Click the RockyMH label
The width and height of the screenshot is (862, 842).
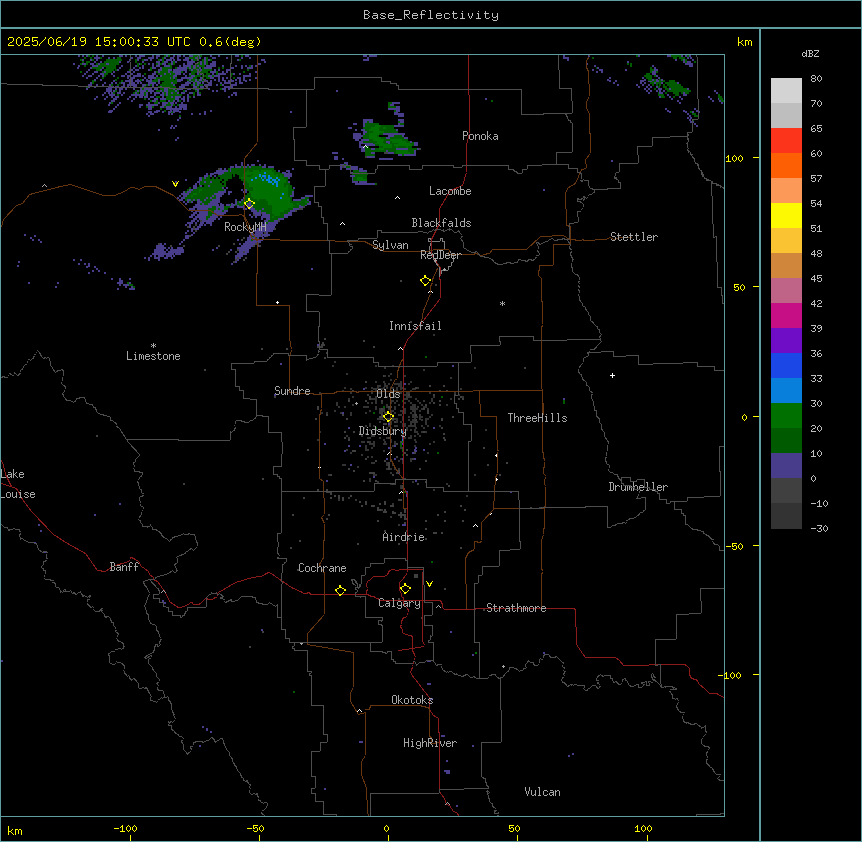coord(245,227)
